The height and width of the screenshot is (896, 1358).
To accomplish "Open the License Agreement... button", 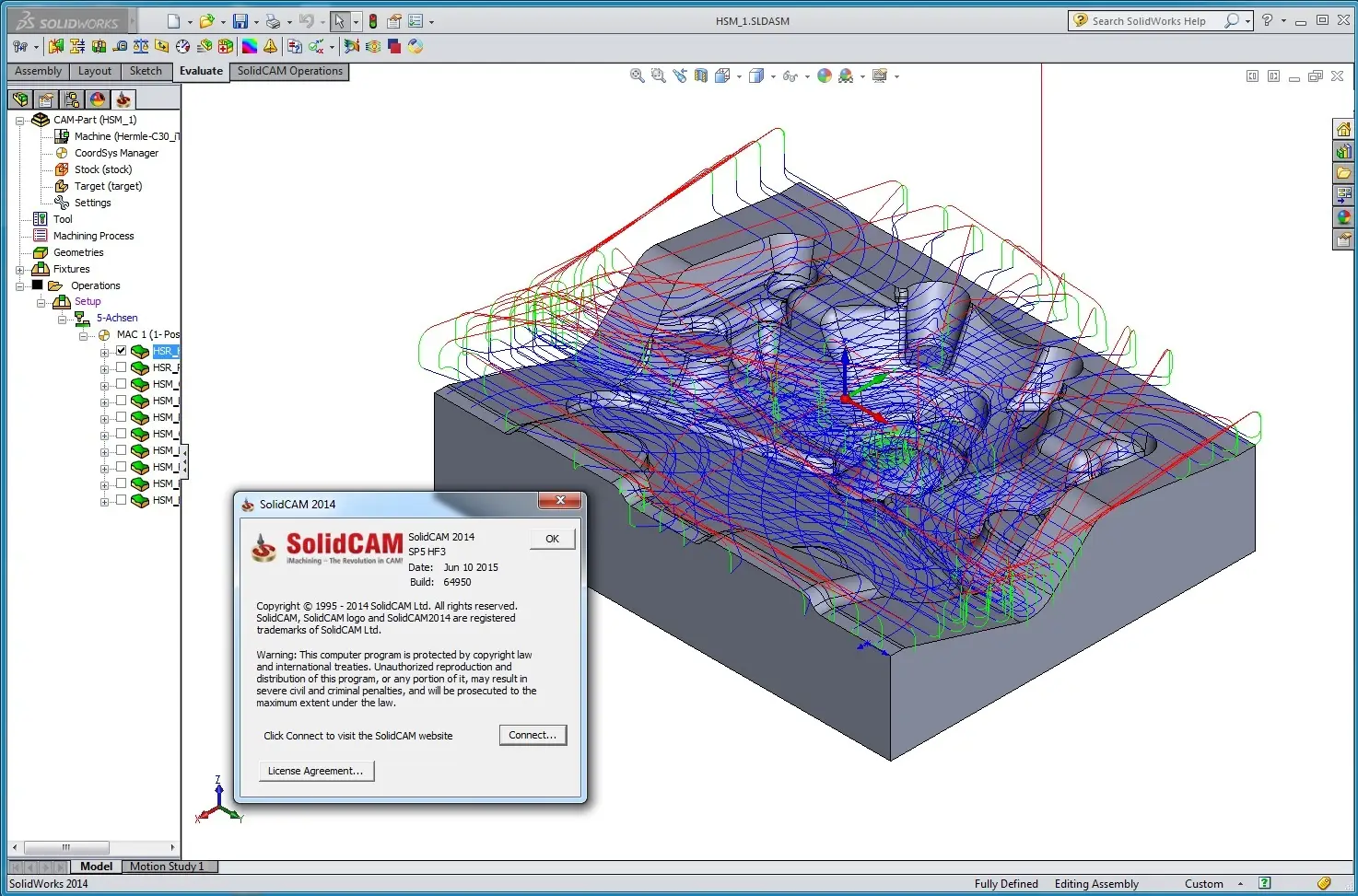I will [x=315, y=771].
